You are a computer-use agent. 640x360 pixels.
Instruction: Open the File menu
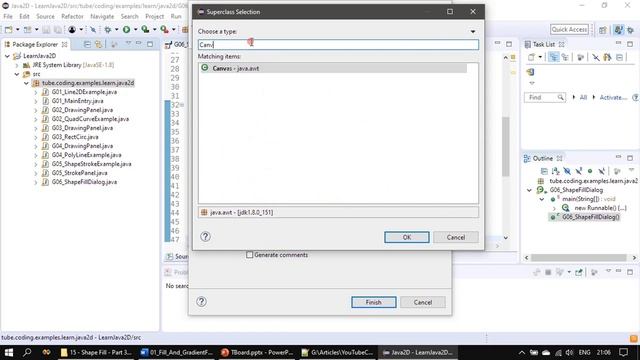[8, 16]
